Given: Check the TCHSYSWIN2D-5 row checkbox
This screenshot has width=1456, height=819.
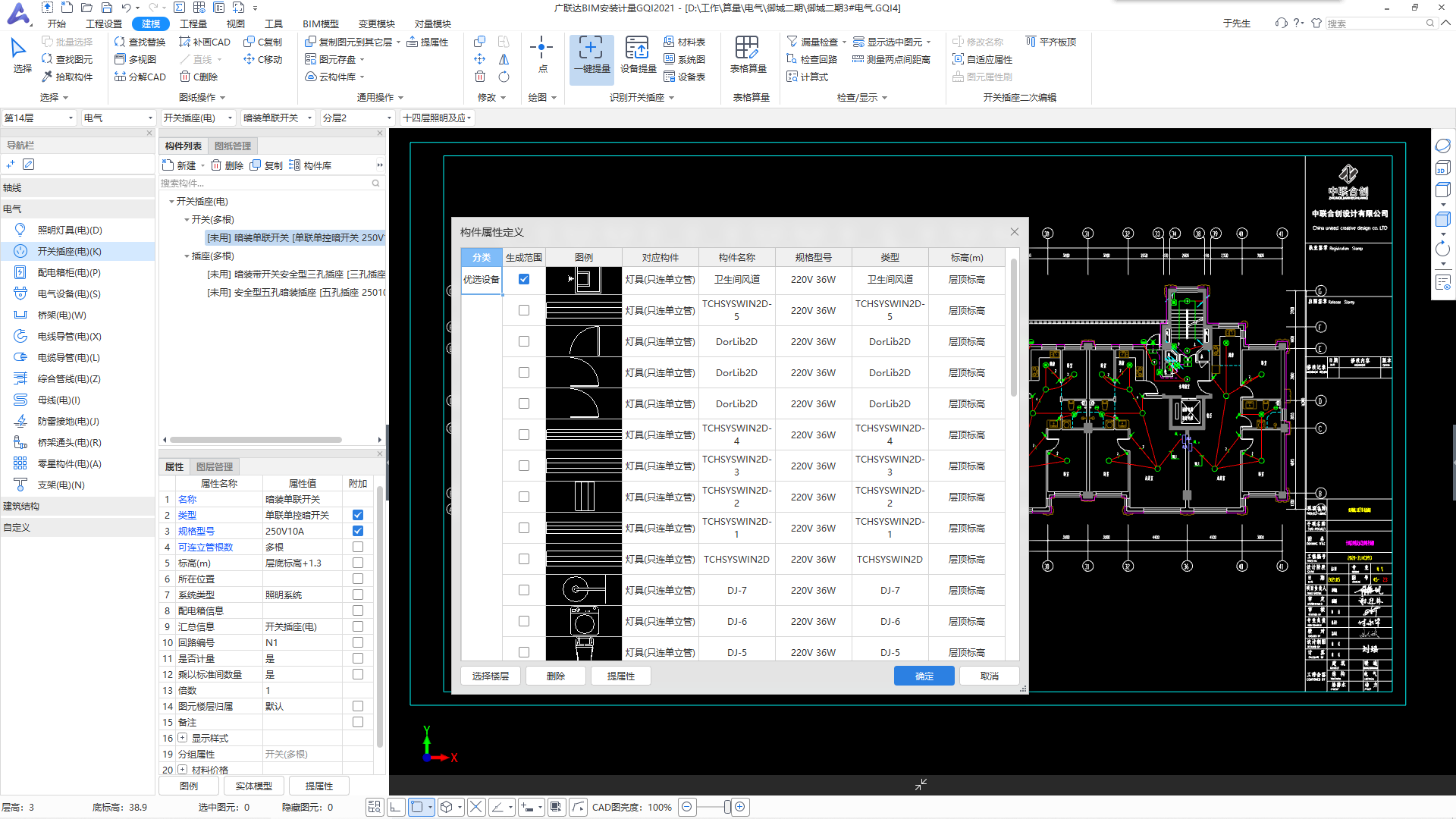Looking at the screenshot, I should pos(524,310).
